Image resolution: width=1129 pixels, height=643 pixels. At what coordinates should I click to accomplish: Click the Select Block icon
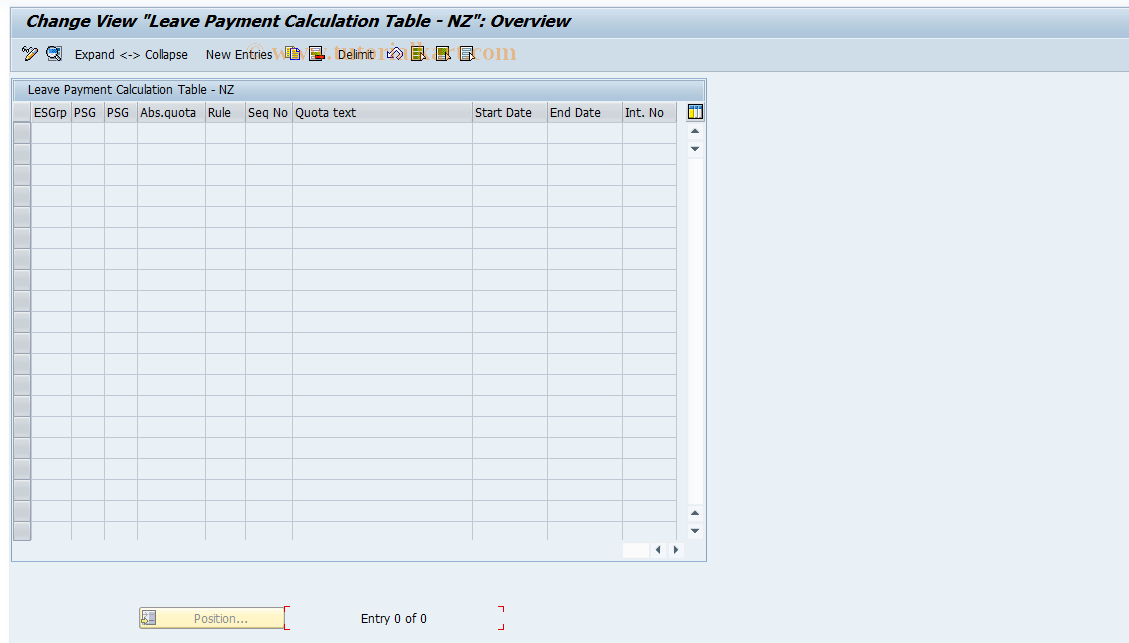(x=443, y=53)
